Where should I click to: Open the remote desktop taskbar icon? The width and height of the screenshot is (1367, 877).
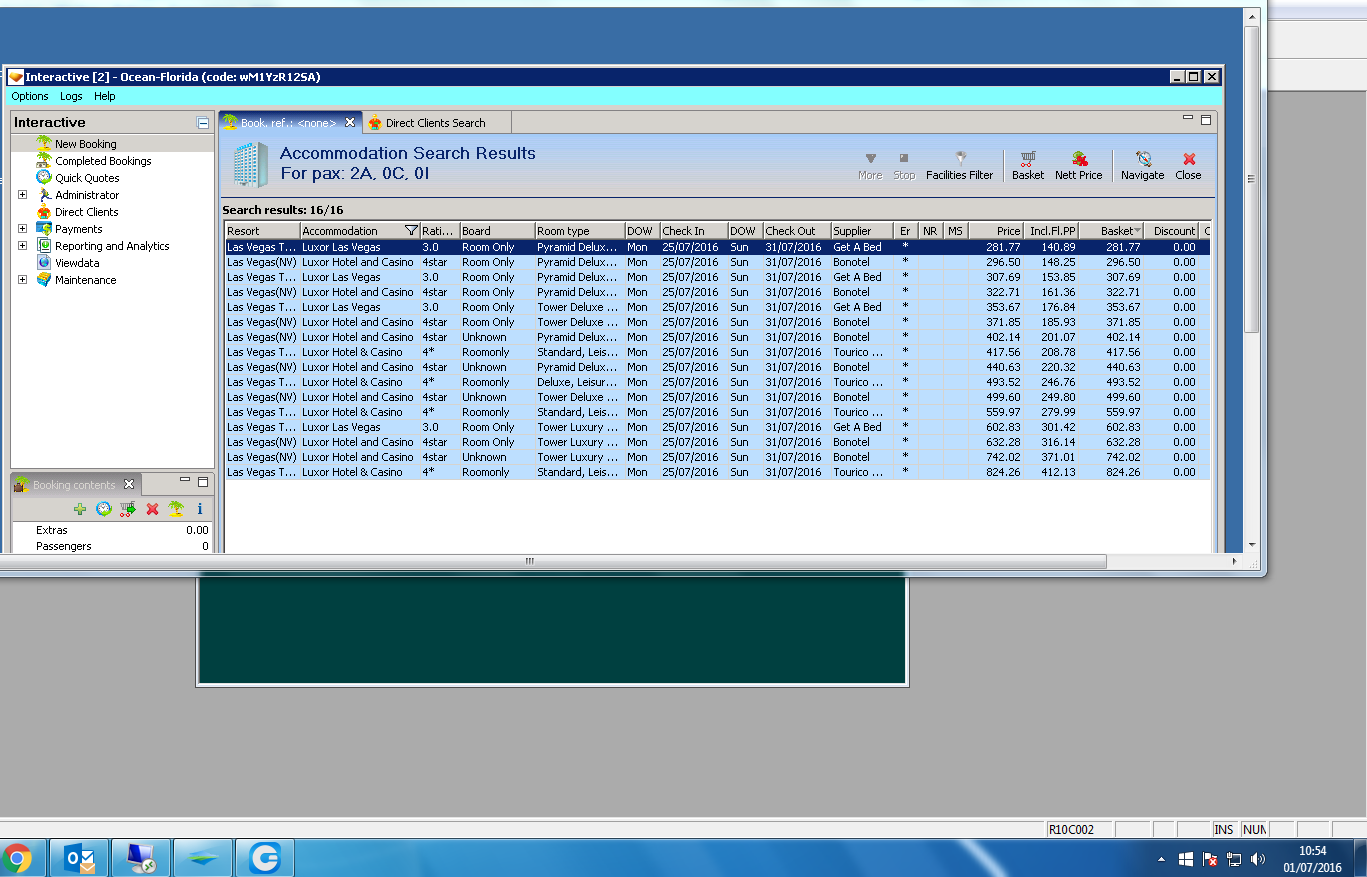coord(141,858)
